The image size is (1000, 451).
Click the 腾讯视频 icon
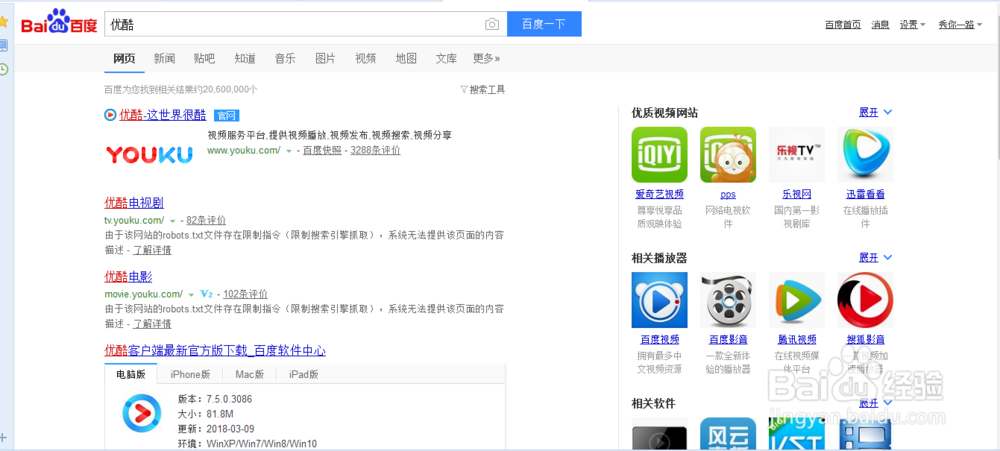tap(797, 300)
